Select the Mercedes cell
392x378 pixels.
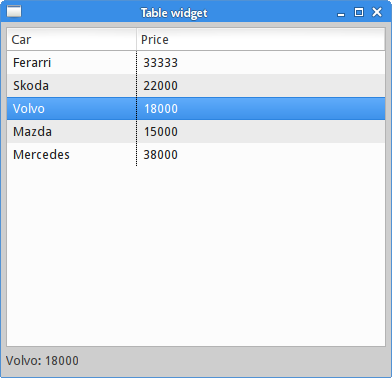(72, 155)
